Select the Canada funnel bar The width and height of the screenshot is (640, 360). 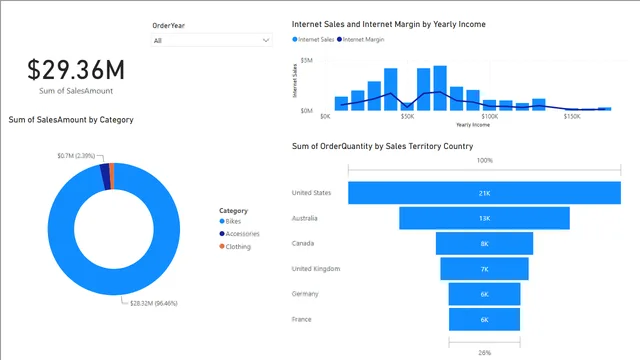coord(484,244)
